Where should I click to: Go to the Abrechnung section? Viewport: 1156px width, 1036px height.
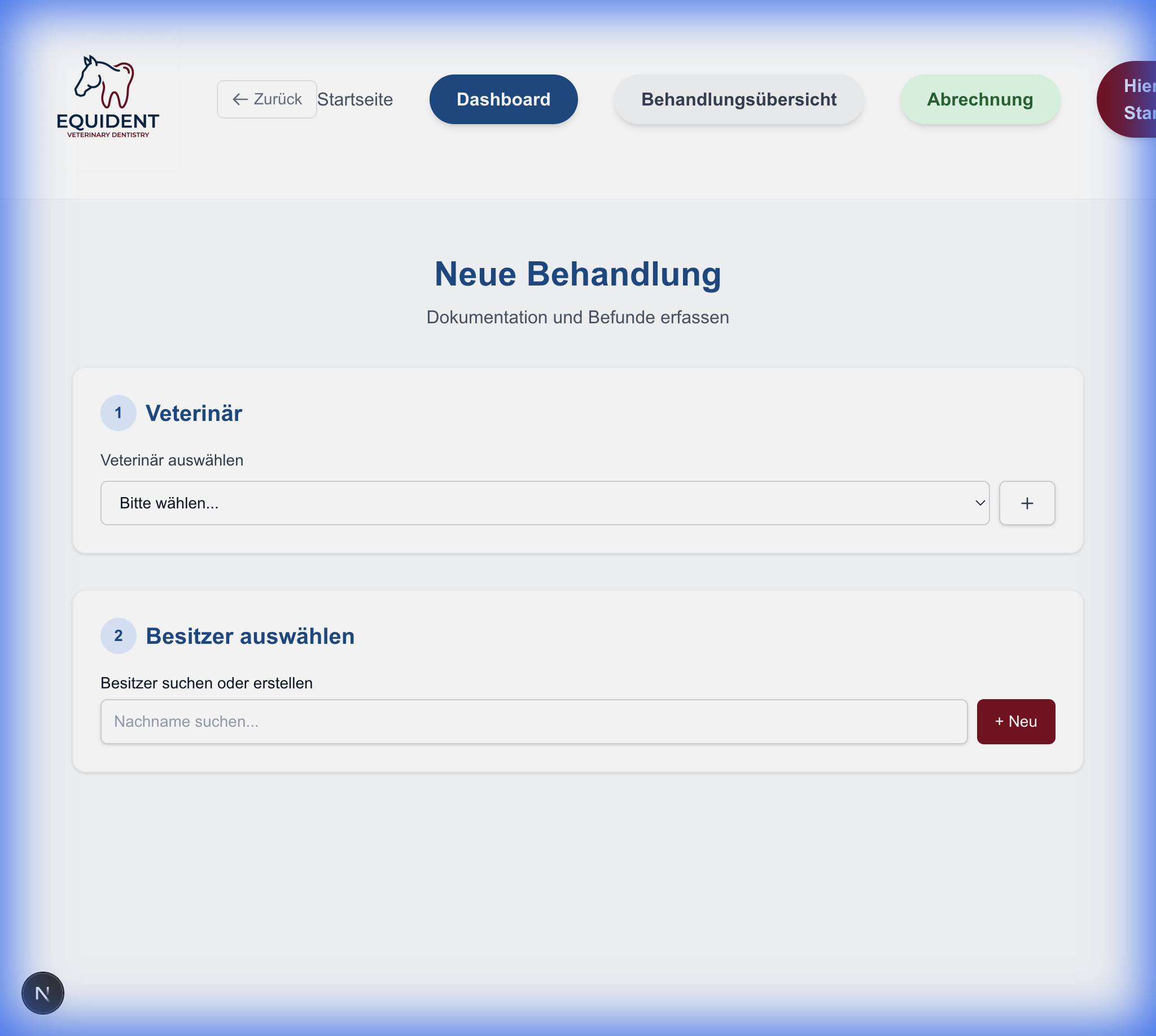[979, 99]
